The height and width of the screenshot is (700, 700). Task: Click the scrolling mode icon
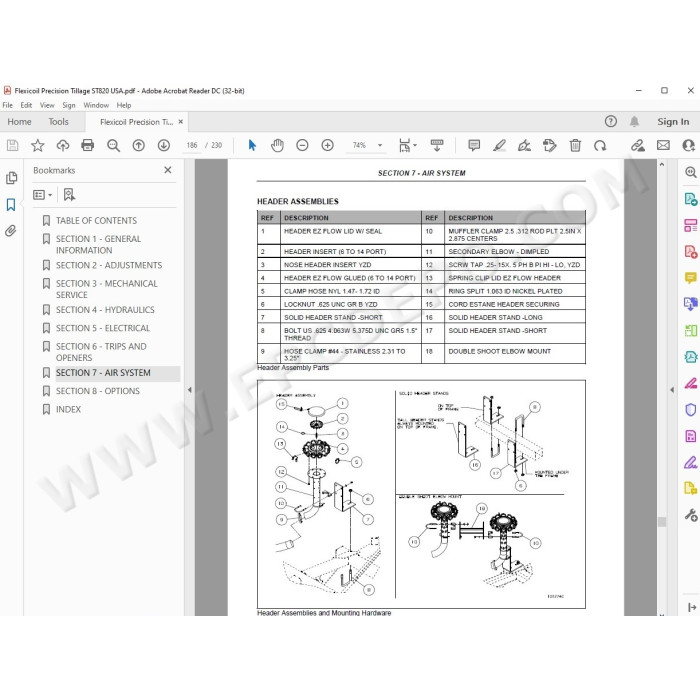[x=437, y=146]
